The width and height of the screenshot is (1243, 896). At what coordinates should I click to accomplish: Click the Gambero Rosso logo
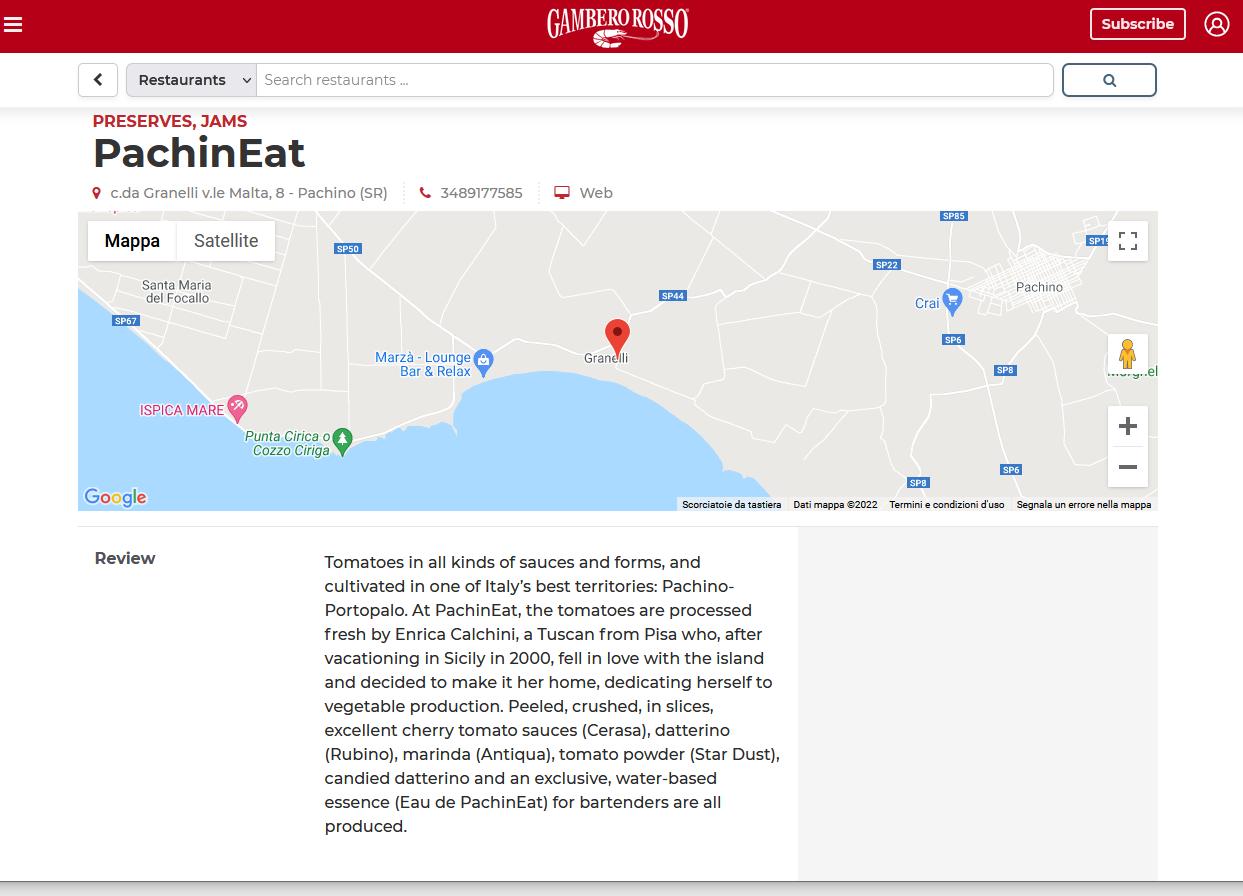618,27
